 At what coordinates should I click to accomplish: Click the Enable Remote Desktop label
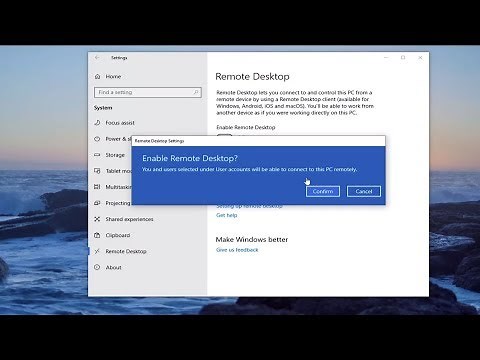click(x=246, y=127)
